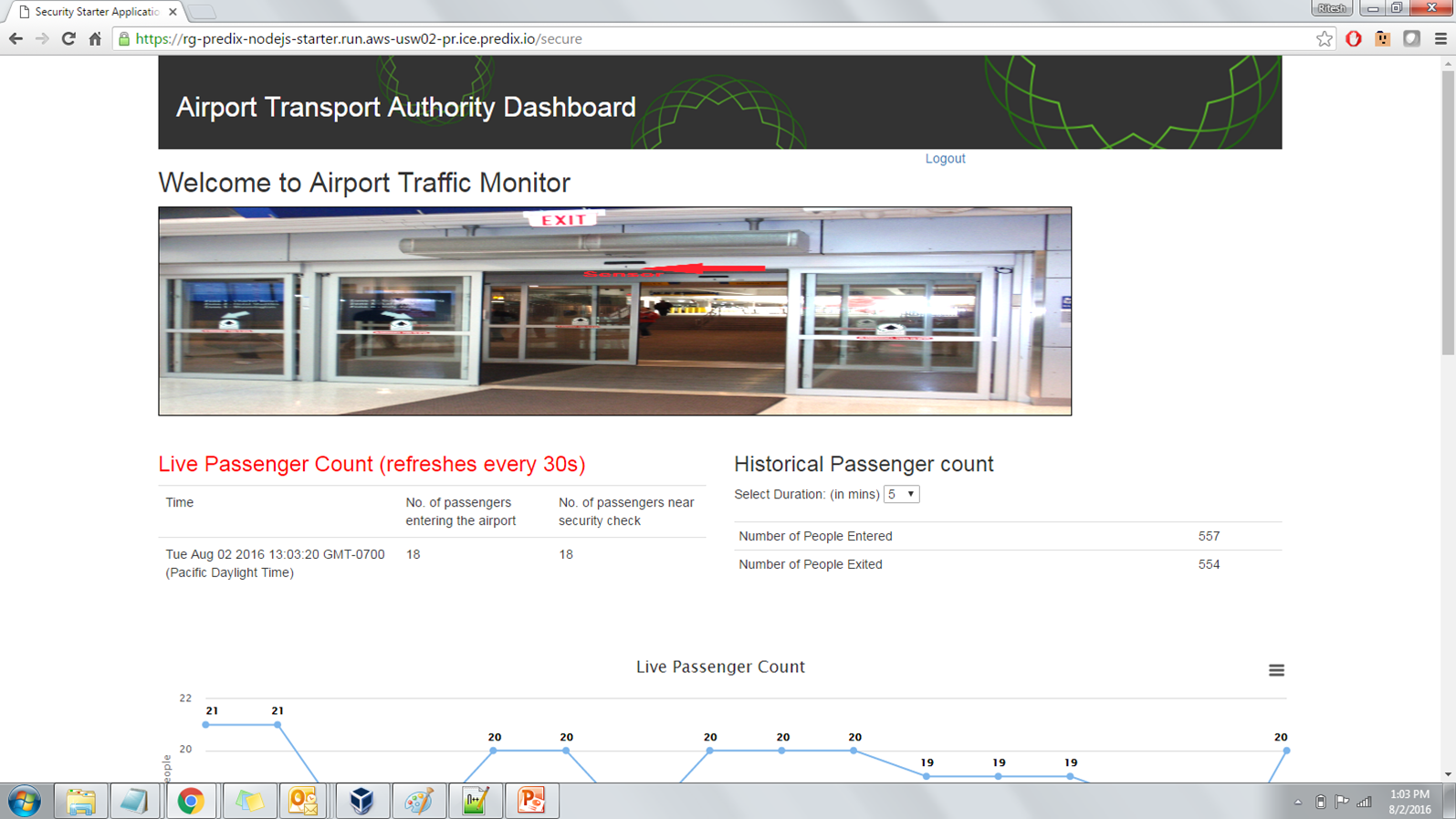Click the secure padlock icon in address bar
The height and width of the screenshot is (819, 1456).
(x=124, y=39)
